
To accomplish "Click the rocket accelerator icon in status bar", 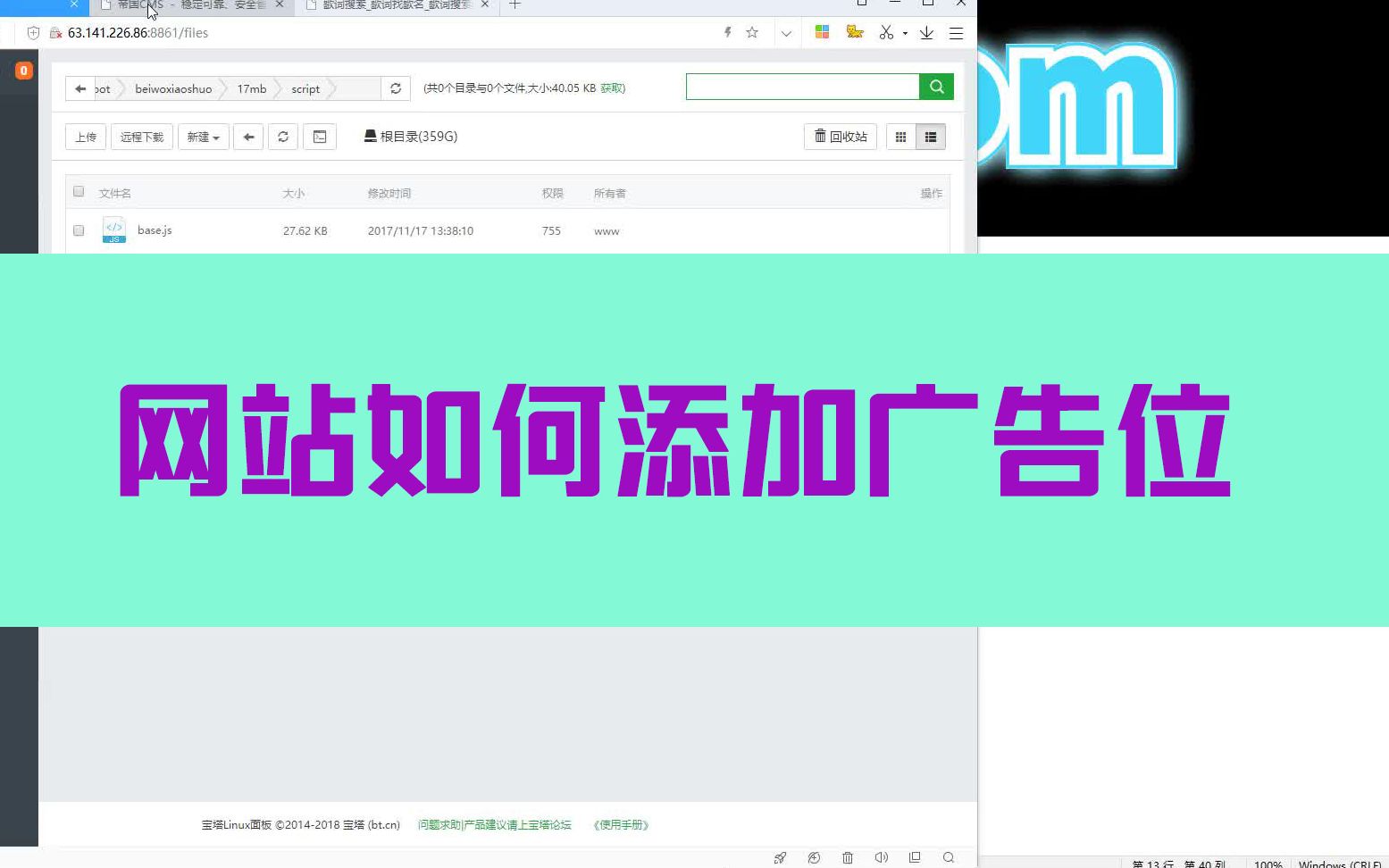I will pyautogui.click(x=780, y=857).
